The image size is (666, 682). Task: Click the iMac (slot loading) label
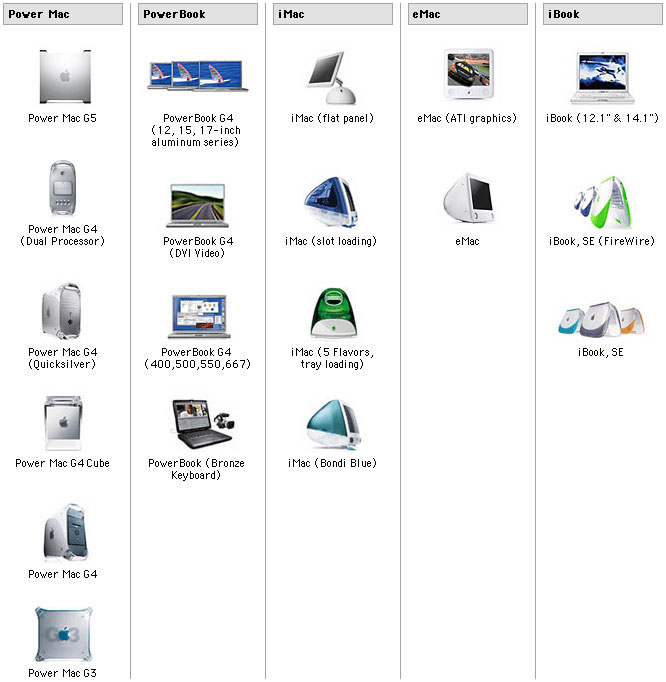point(331,241)
